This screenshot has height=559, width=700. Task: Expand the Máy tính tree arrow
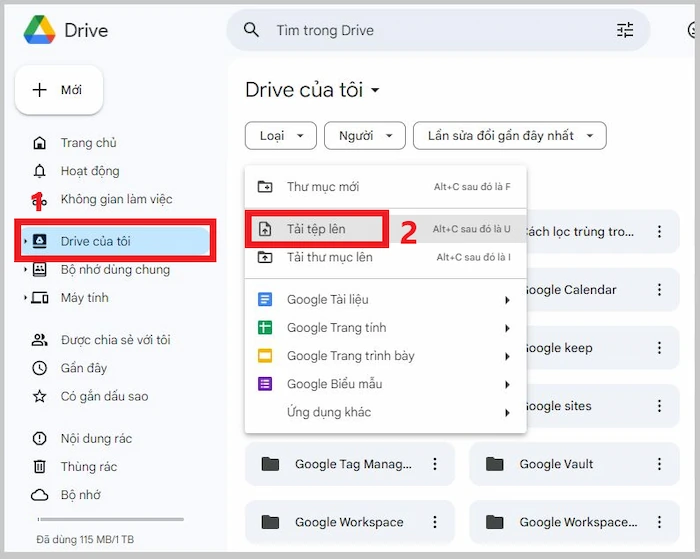(x=25, y=298)
